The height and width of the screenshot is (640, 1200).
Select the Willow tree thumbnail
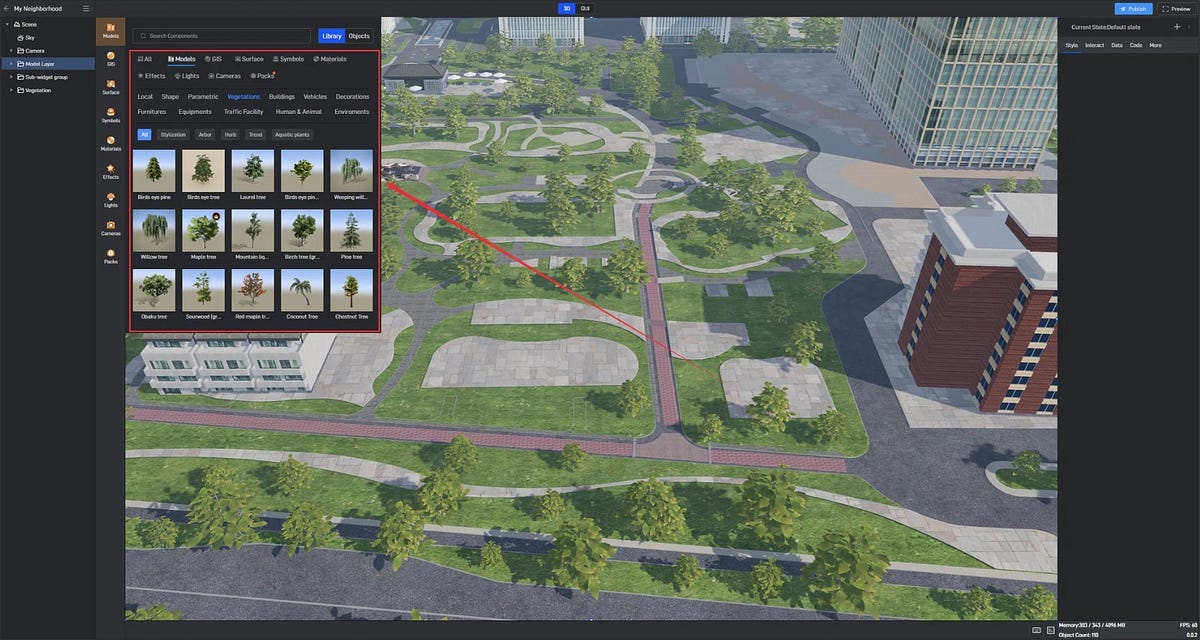pyautogui.click(x=153, y=230)
